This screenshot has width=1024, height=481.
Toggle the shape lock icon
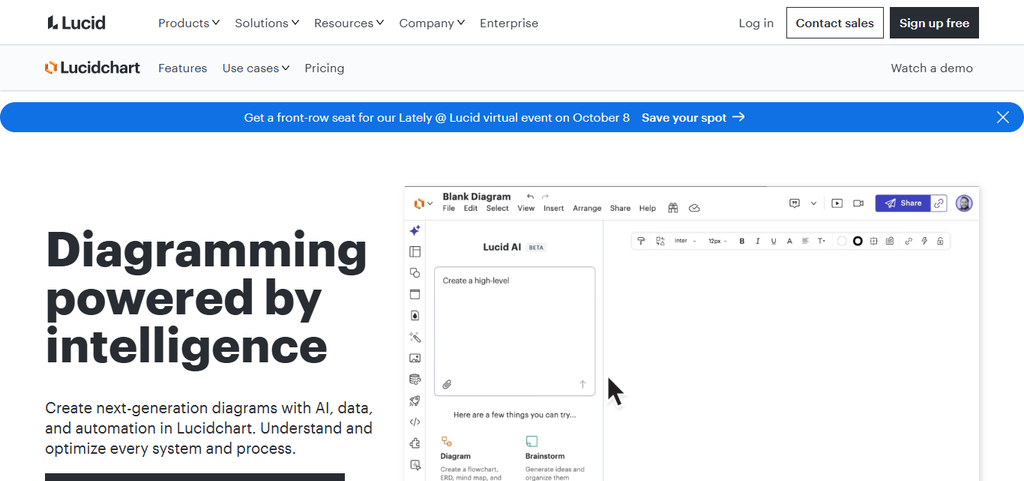940,241
